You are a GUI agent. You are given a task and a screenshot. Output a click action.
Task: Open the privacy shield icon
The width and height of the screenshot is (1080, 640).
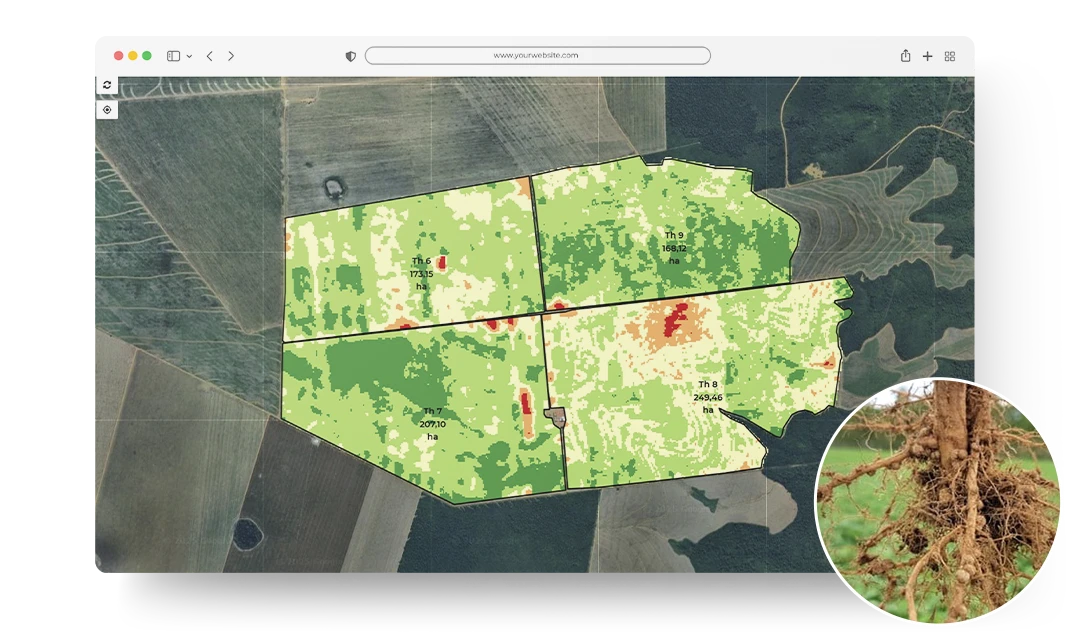350,57
